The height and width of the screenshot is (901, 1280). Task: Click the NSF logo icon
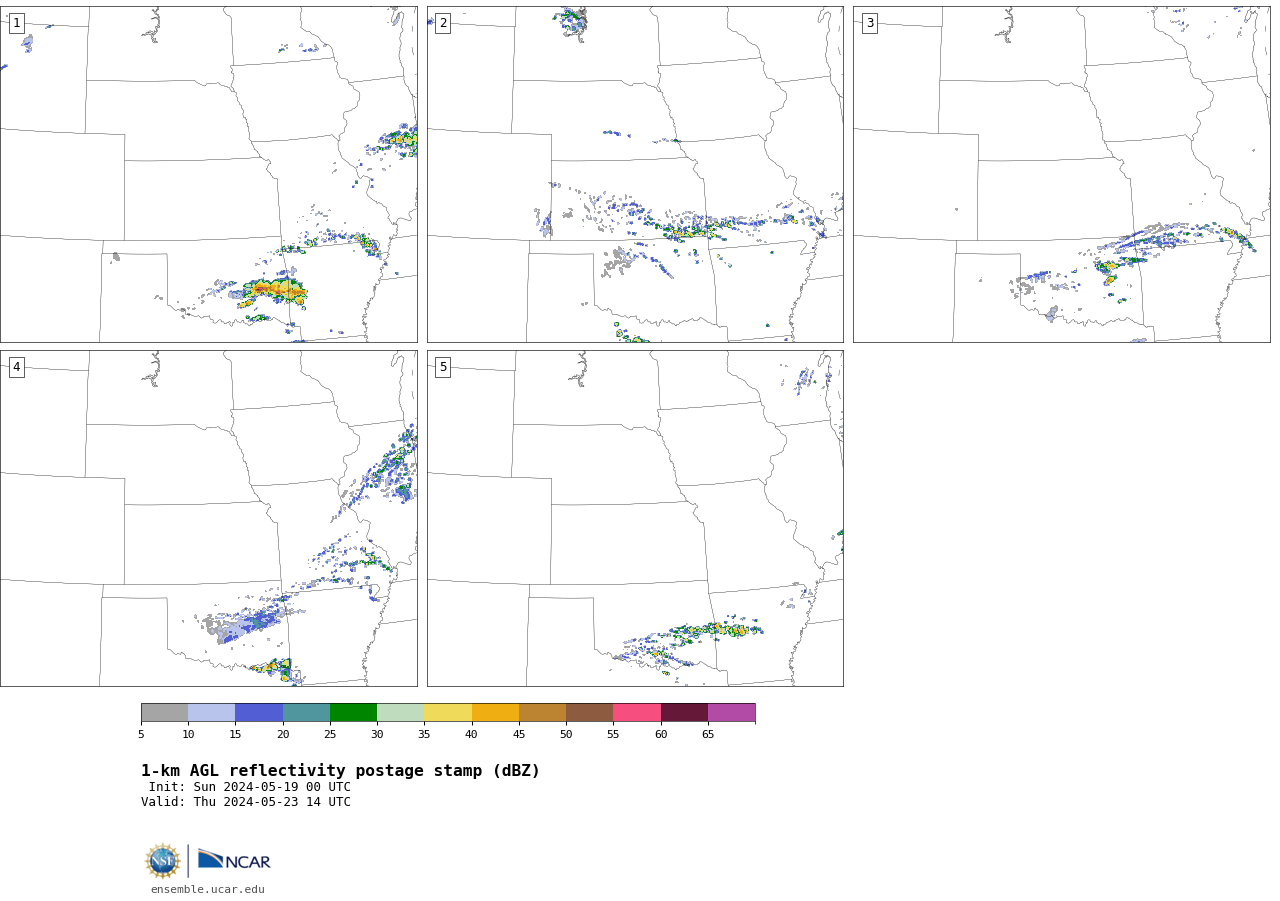pos(163,861)
